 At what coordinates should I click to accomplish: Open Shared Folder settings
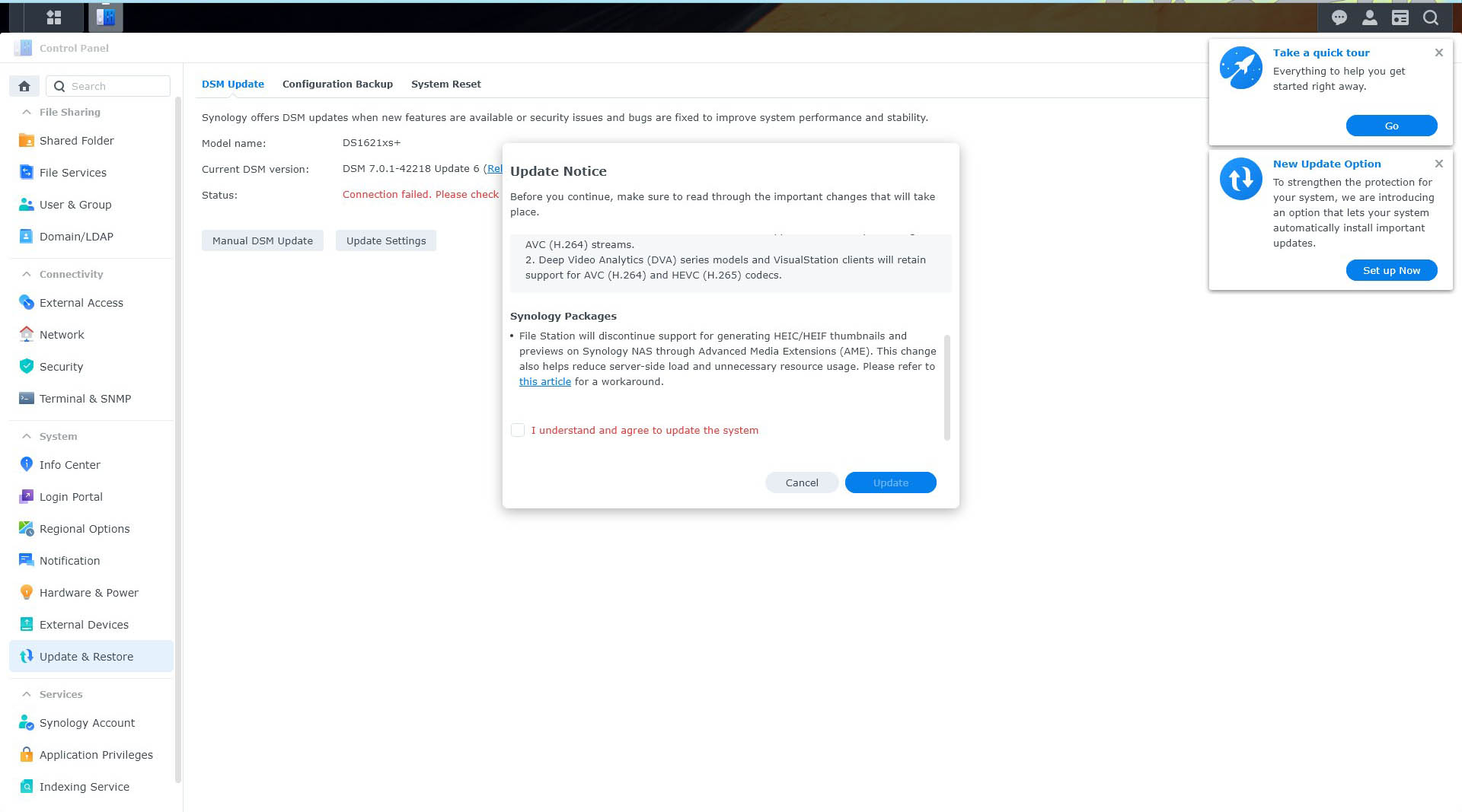[91, 141]
